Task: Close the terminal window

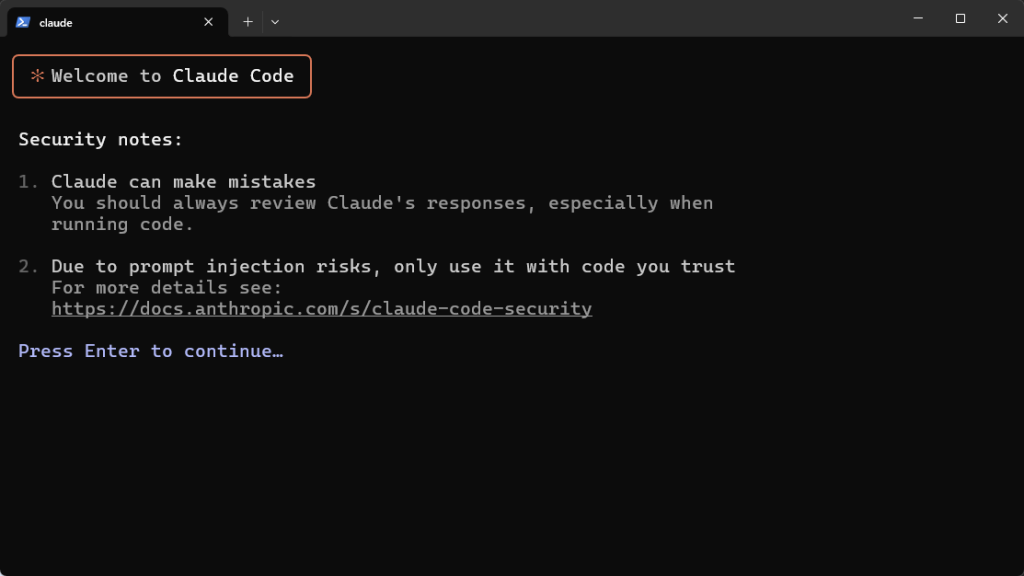Action: point(1002,18)
